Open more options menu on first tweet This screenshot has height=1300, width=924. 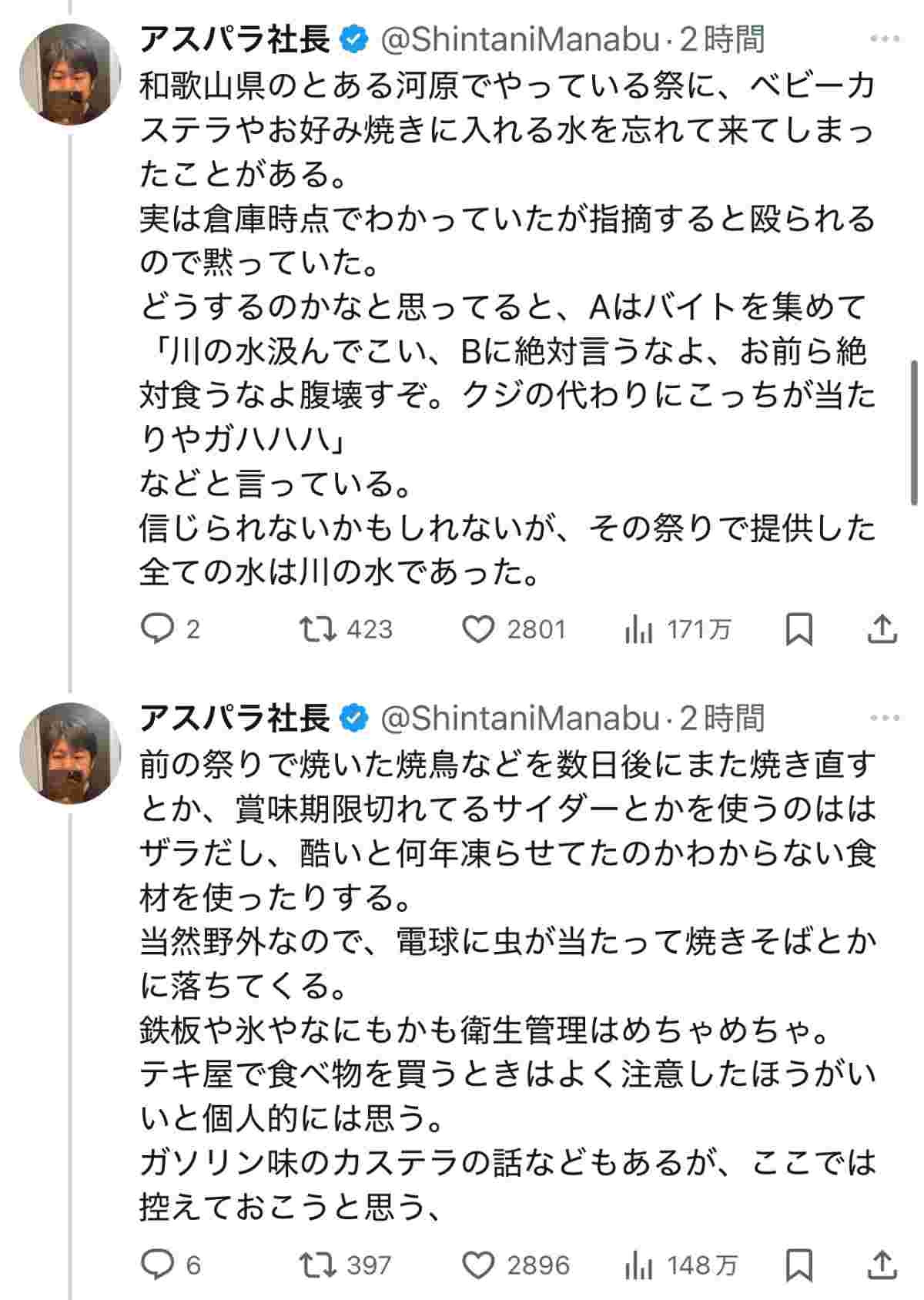[885, 39]
